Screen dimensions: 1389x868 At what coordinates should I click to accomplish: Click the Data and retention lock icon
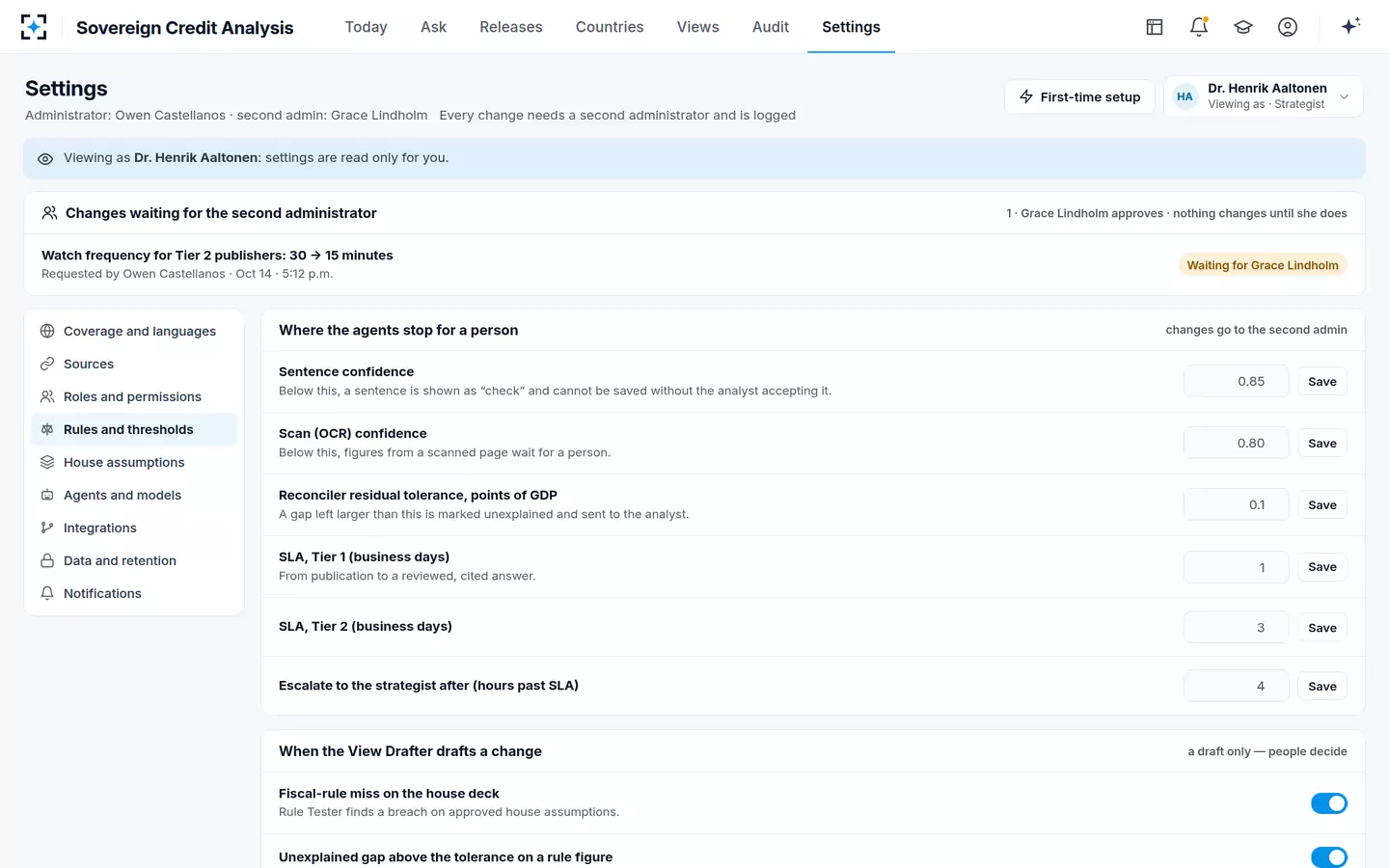[47, 560]
